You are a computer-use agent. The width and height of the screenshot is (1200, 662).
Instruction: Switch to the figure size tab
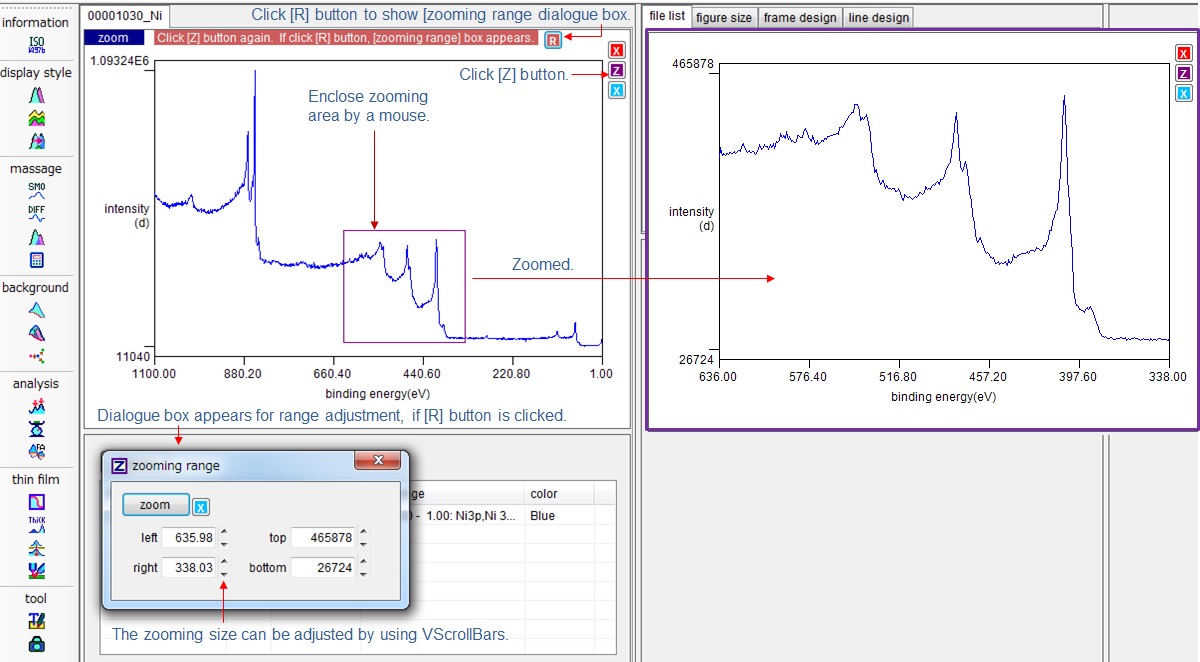pyautogui.click(x=724, y=18)
